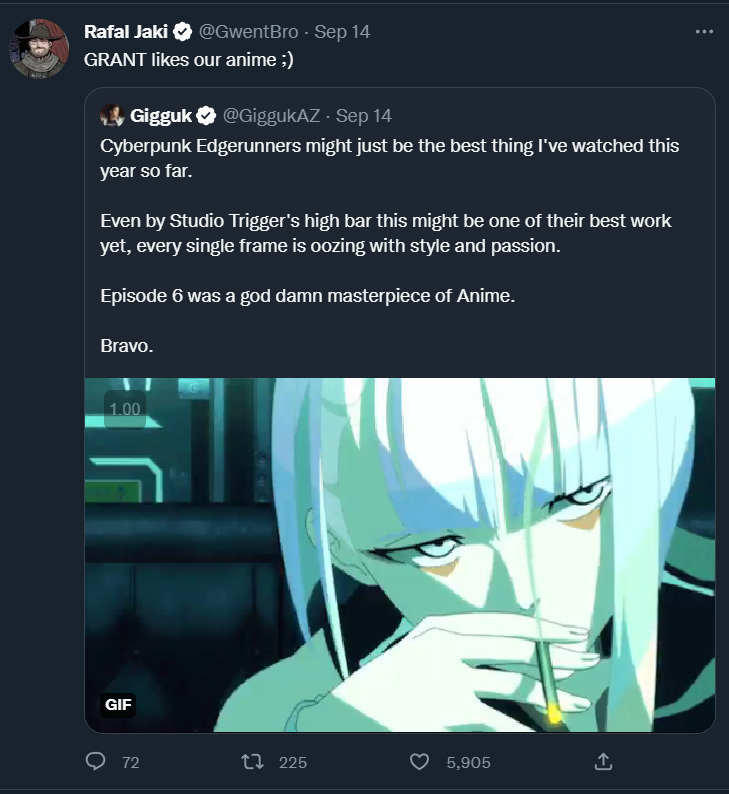Image resolution: width=729 pixels, height=794 pixels.
Task: Click the reply speech bubble icon
Action: [x=96, y=762]
